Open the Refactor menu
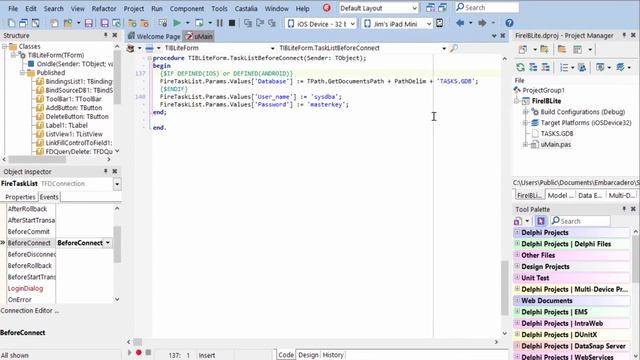 pos(104,8)
